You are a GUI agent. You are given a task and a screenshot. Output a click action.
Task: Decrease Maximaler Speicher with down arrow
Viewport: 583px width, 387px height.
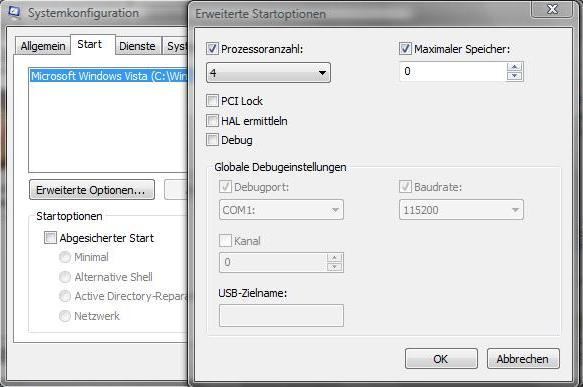[x=515, y=76]
